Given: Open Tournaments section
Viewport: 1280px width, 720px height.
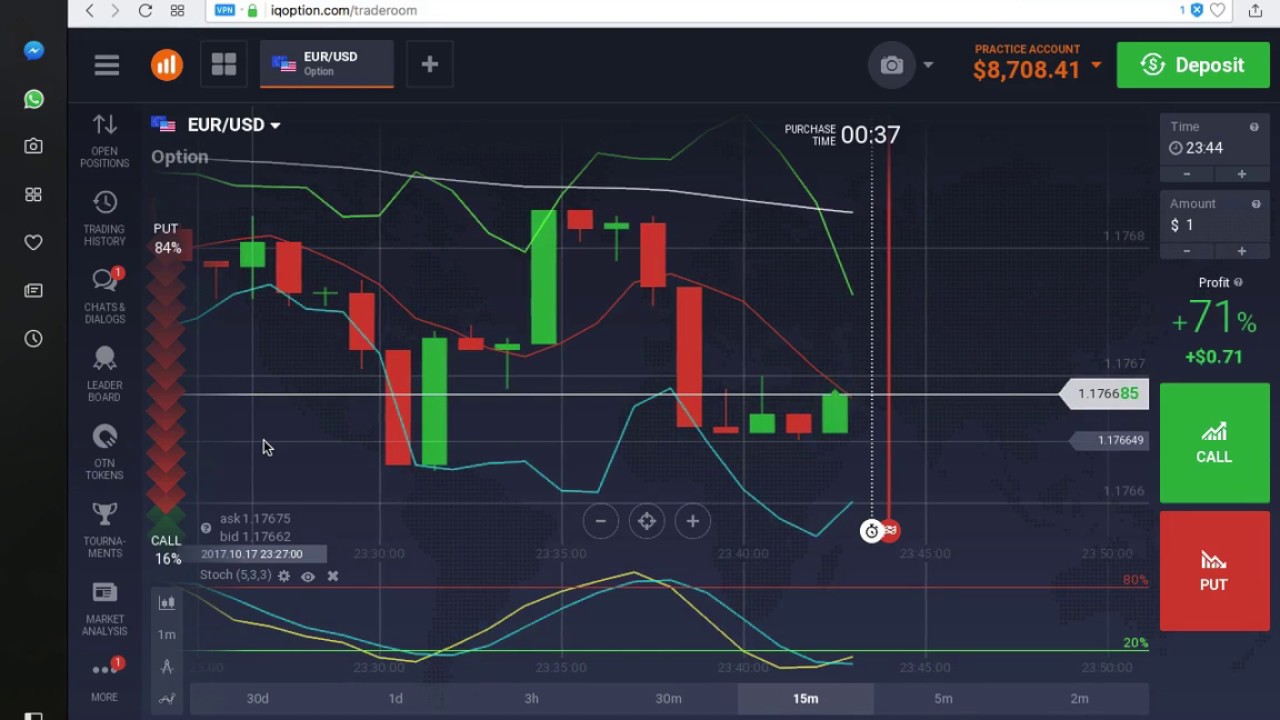Looking at the screenshot, I should pos(105,531).
